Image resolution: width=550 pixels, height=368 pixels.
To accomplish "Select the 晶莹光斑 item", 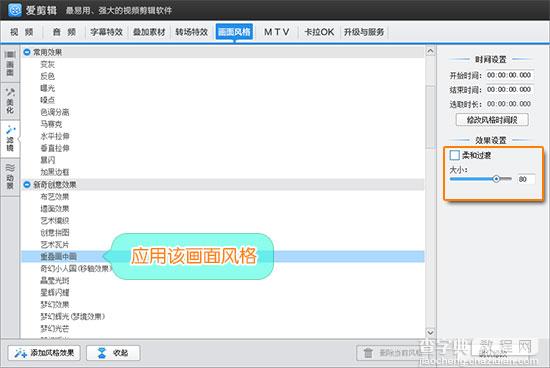I will tap(55, 280).
